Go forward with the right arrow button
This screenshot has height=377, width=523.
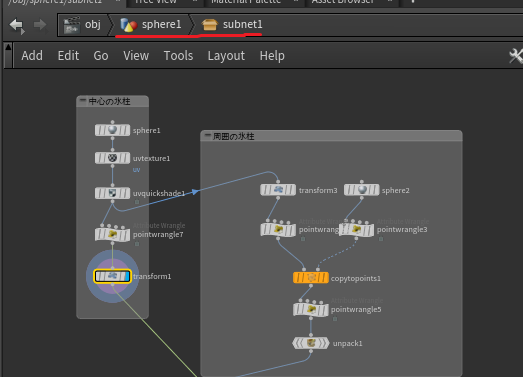(x=40, y=24)
